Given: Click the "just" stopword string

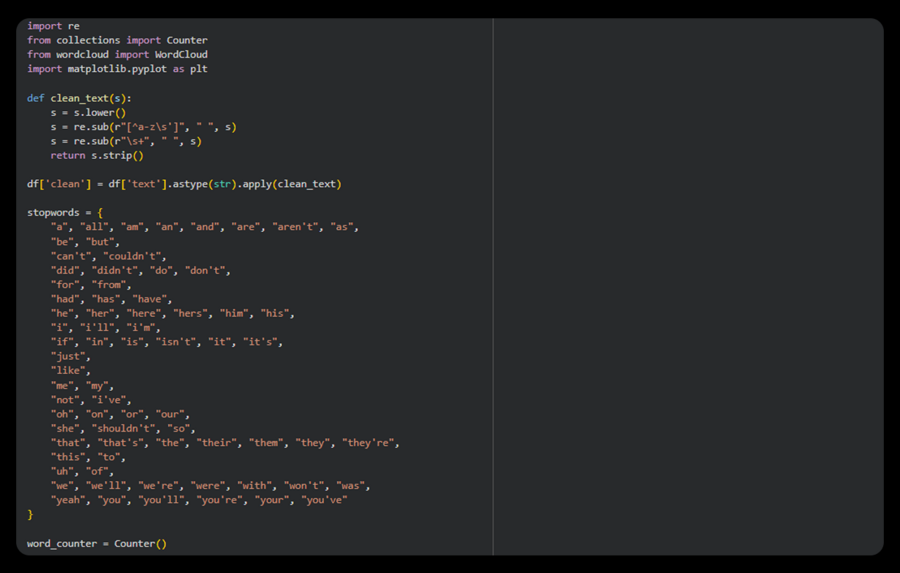Looking at the screenshot, I should click(x=70, y=356).
